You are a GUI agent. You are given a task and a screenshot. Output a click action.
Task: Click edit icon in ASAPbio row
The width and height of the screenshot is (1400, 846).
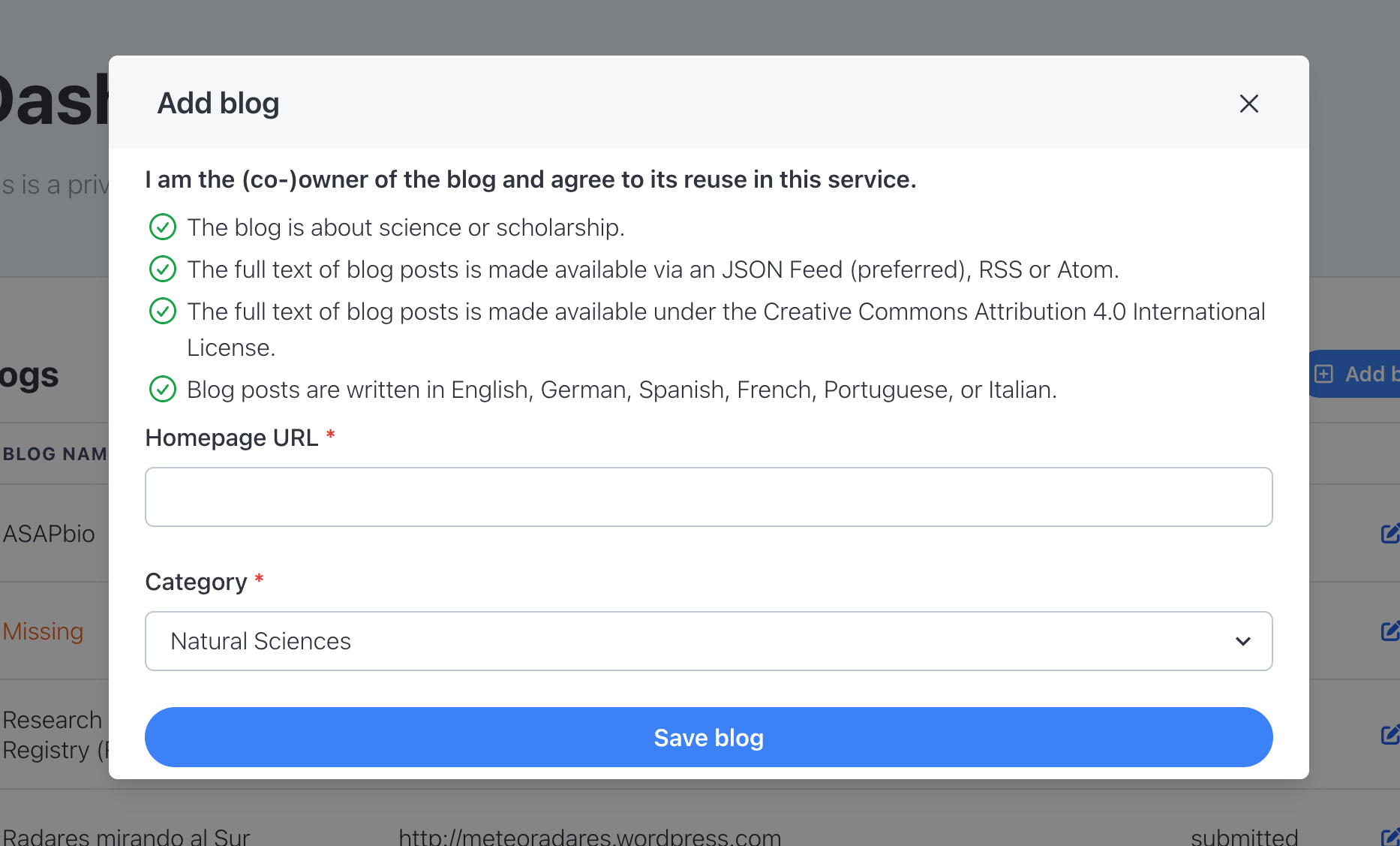tap(1390, 534)
